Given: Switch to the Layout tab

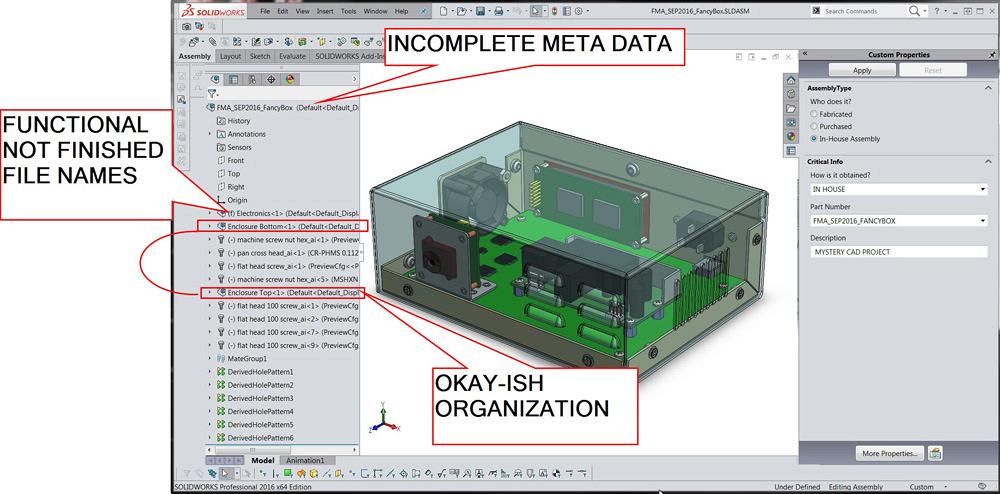Looking at the screenshot, I should [230, 56].
